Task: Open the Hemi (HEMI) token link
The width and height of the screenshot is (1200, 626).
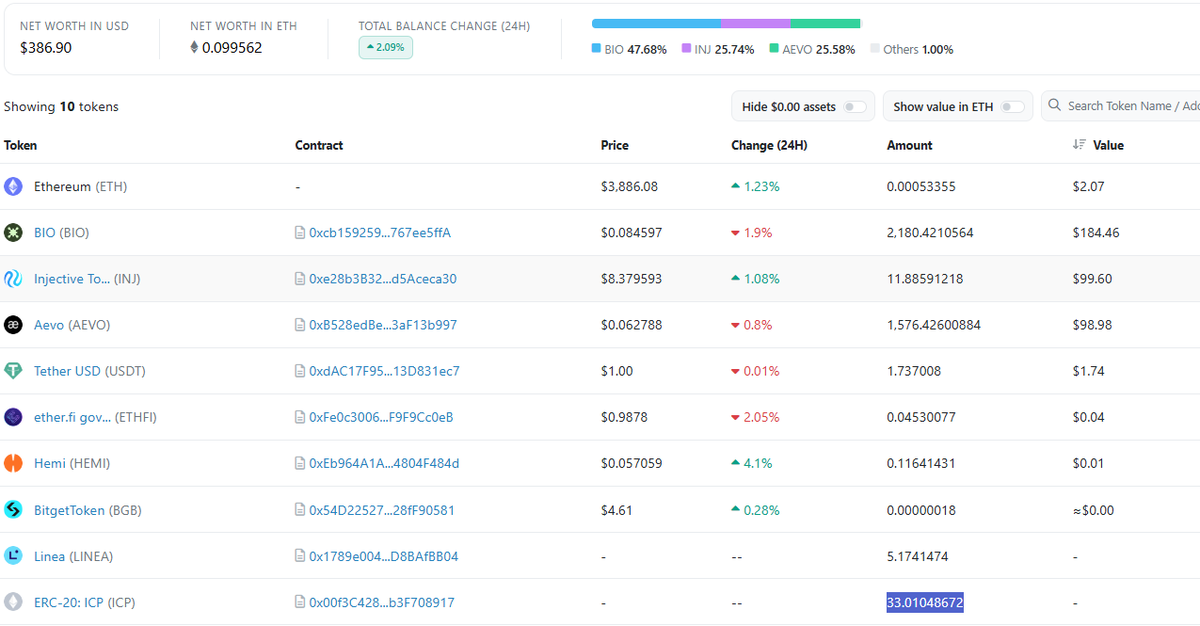Action: (x=72, y=463)
